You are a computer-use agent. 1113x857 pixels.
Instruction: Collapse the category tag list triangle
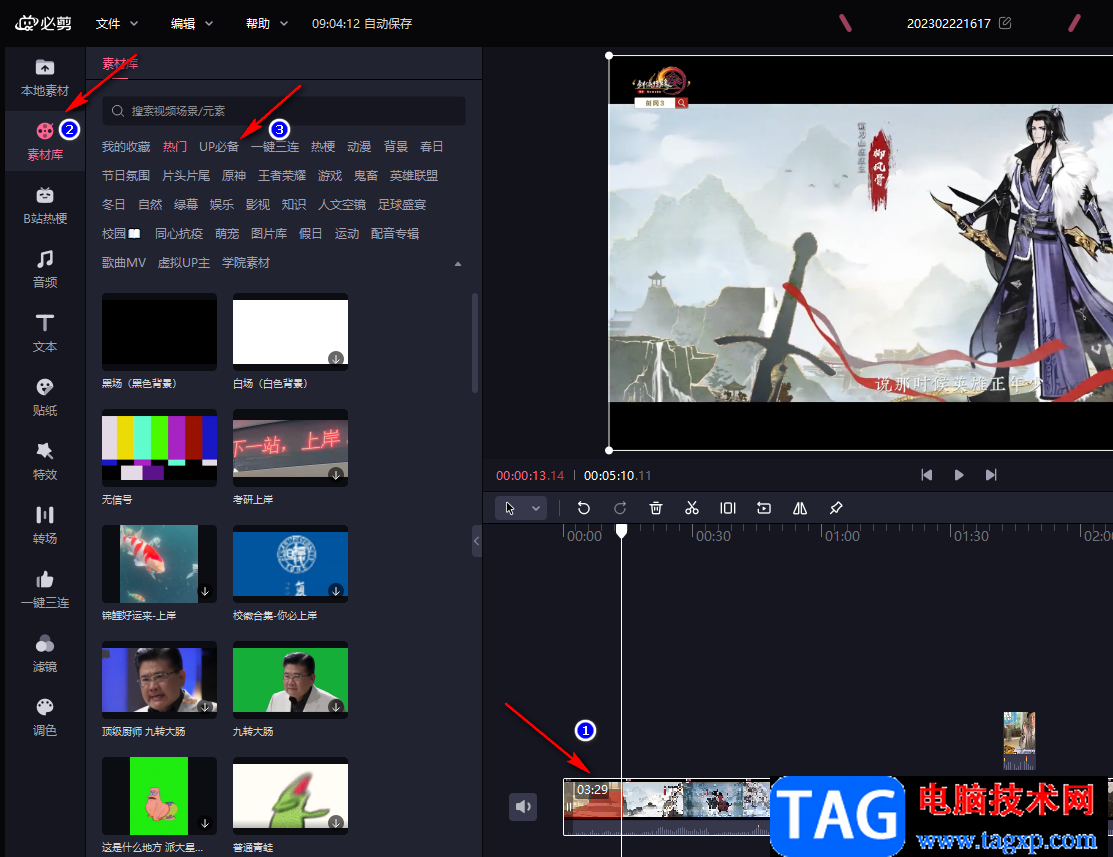[458, 263]
